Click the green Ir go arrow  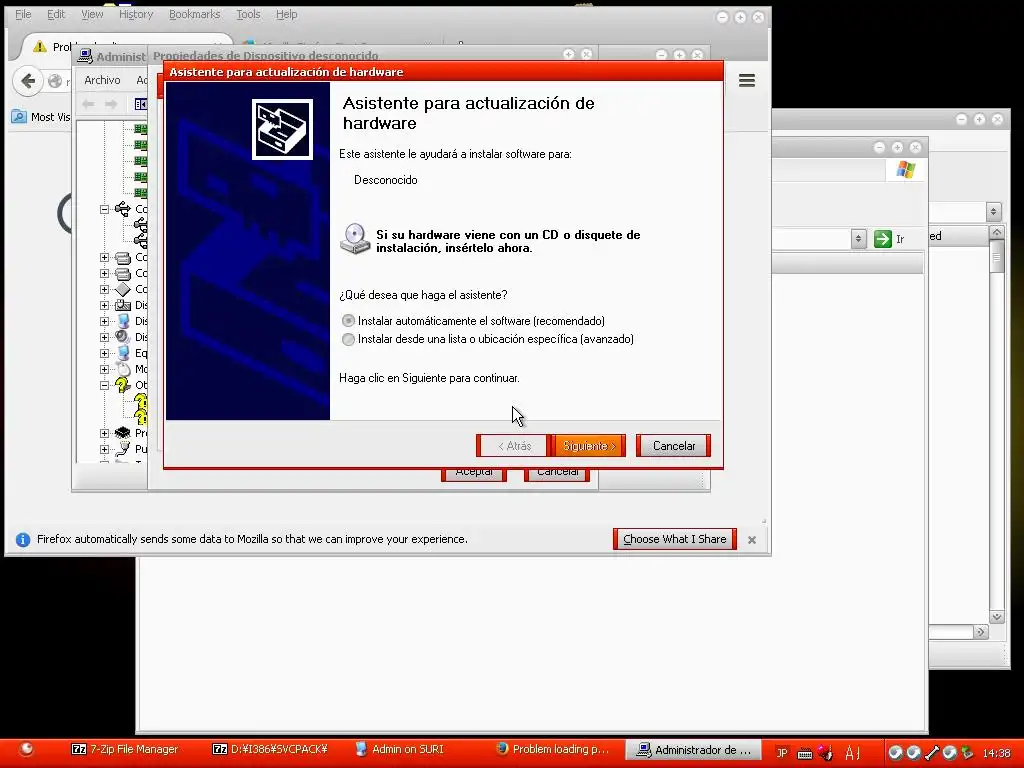(882, 239)
